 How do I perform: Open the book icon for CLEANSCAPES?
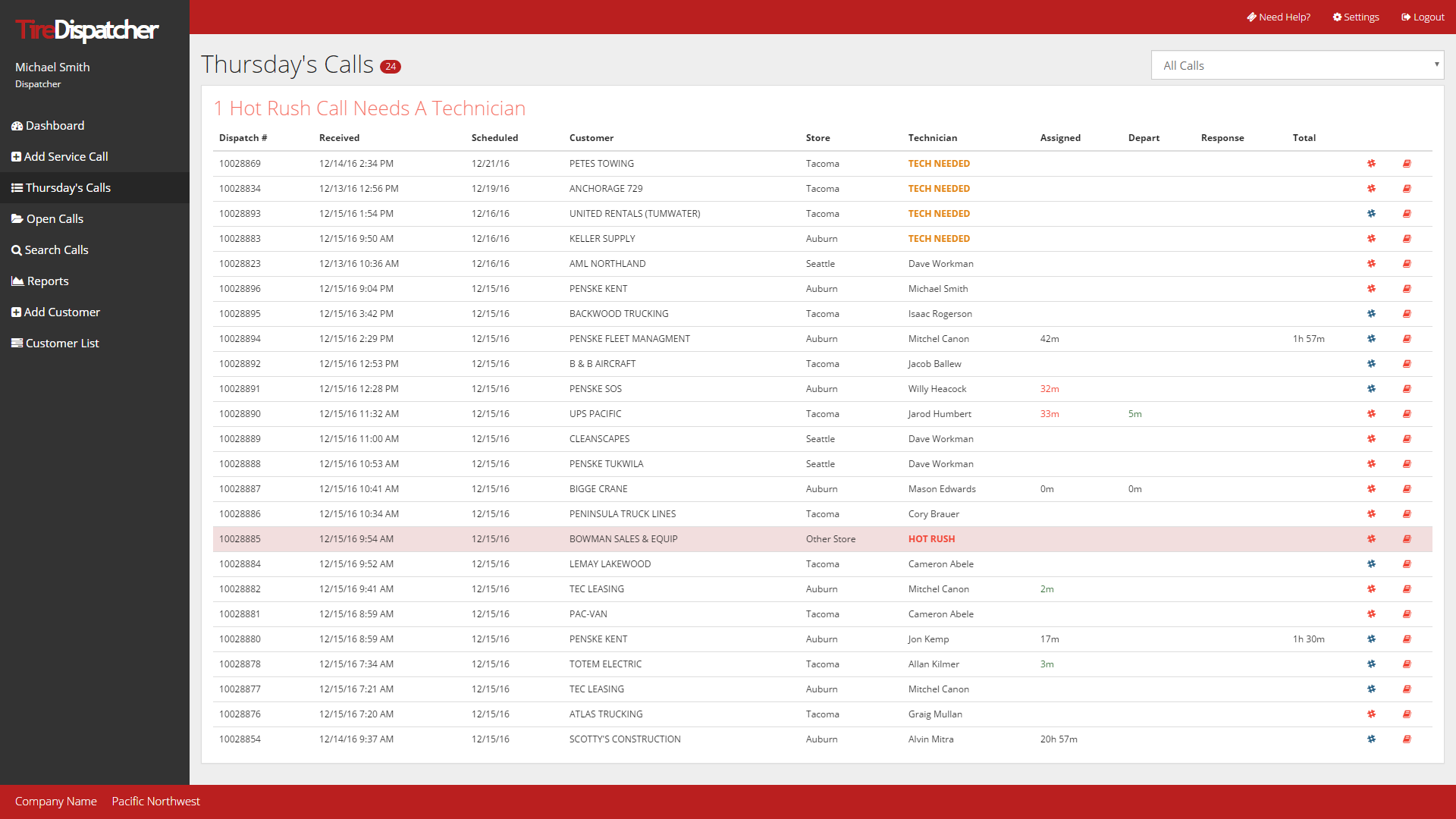pyautogui.click(x=1407, y=439)
